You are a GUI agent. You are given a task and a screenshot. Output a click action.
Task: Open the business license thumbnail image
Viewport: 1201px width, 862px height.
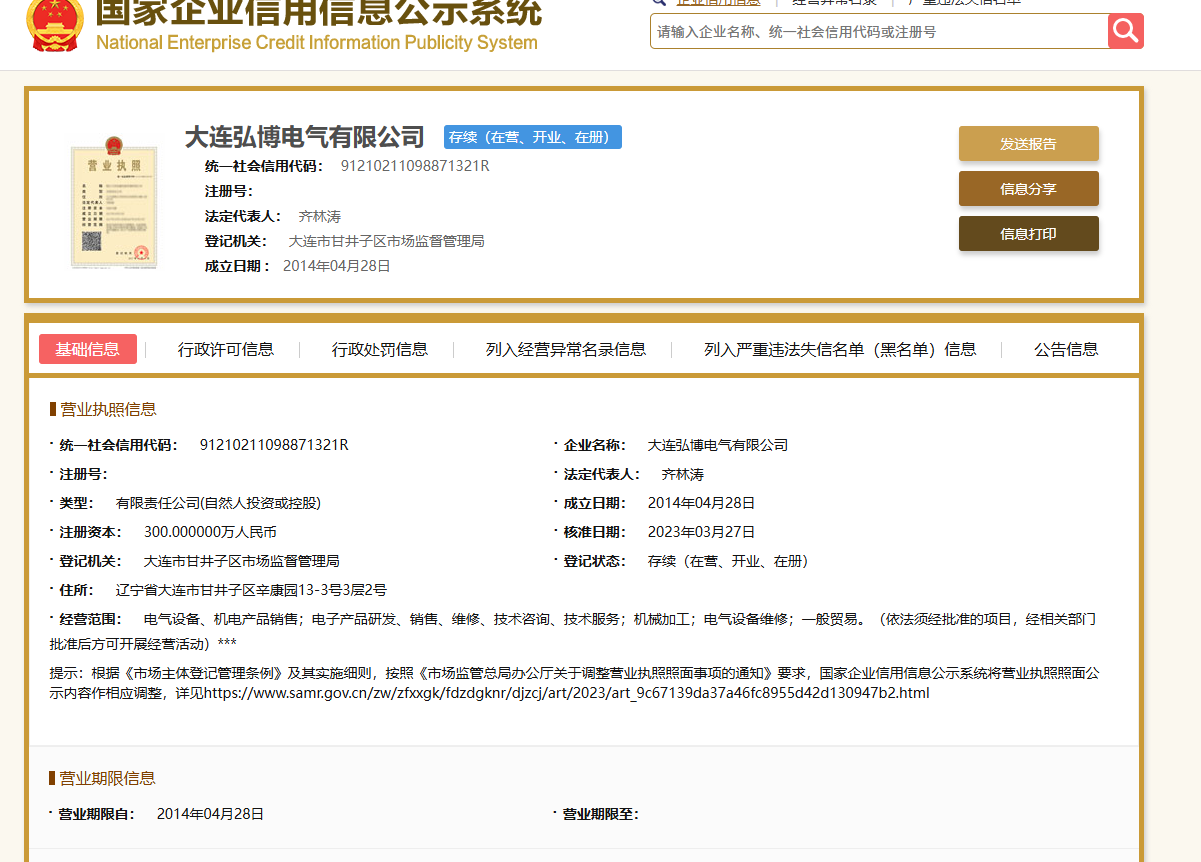[x=114, y=207]
